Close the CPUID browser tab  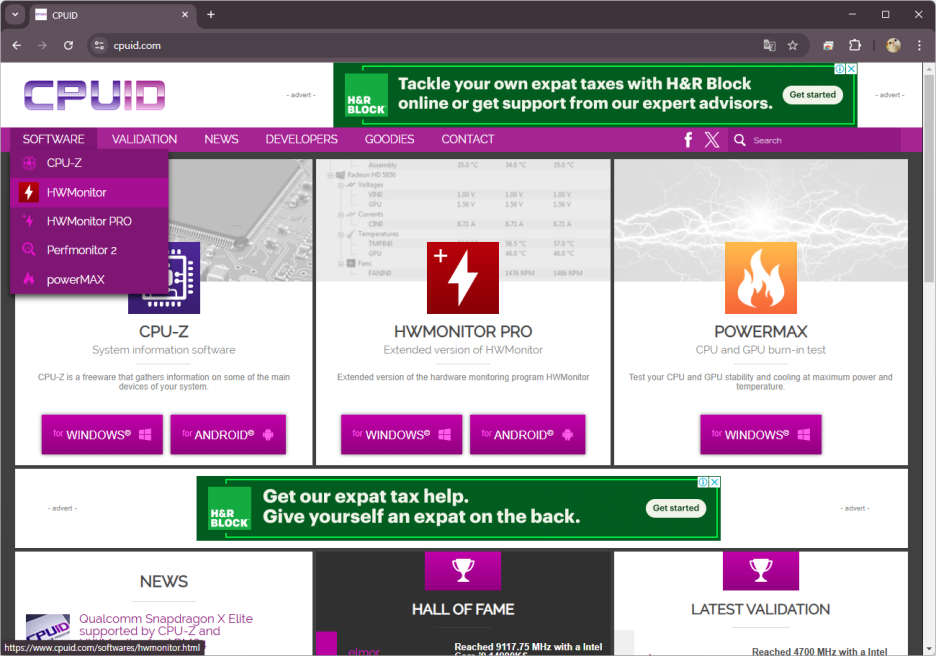tap(185, 14)
